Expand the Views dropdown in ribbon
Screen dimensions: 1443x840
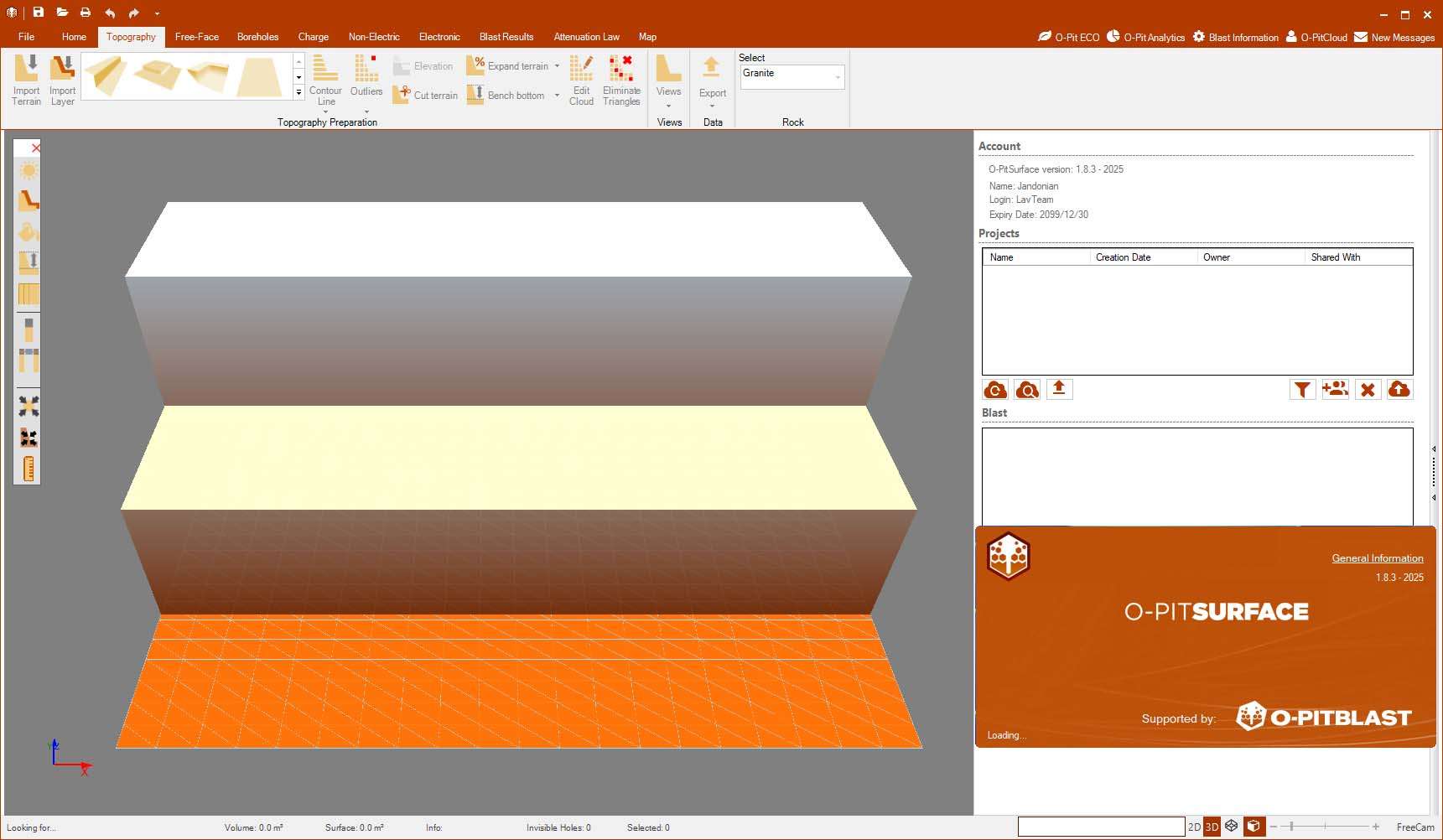click(x=668, y=106)
